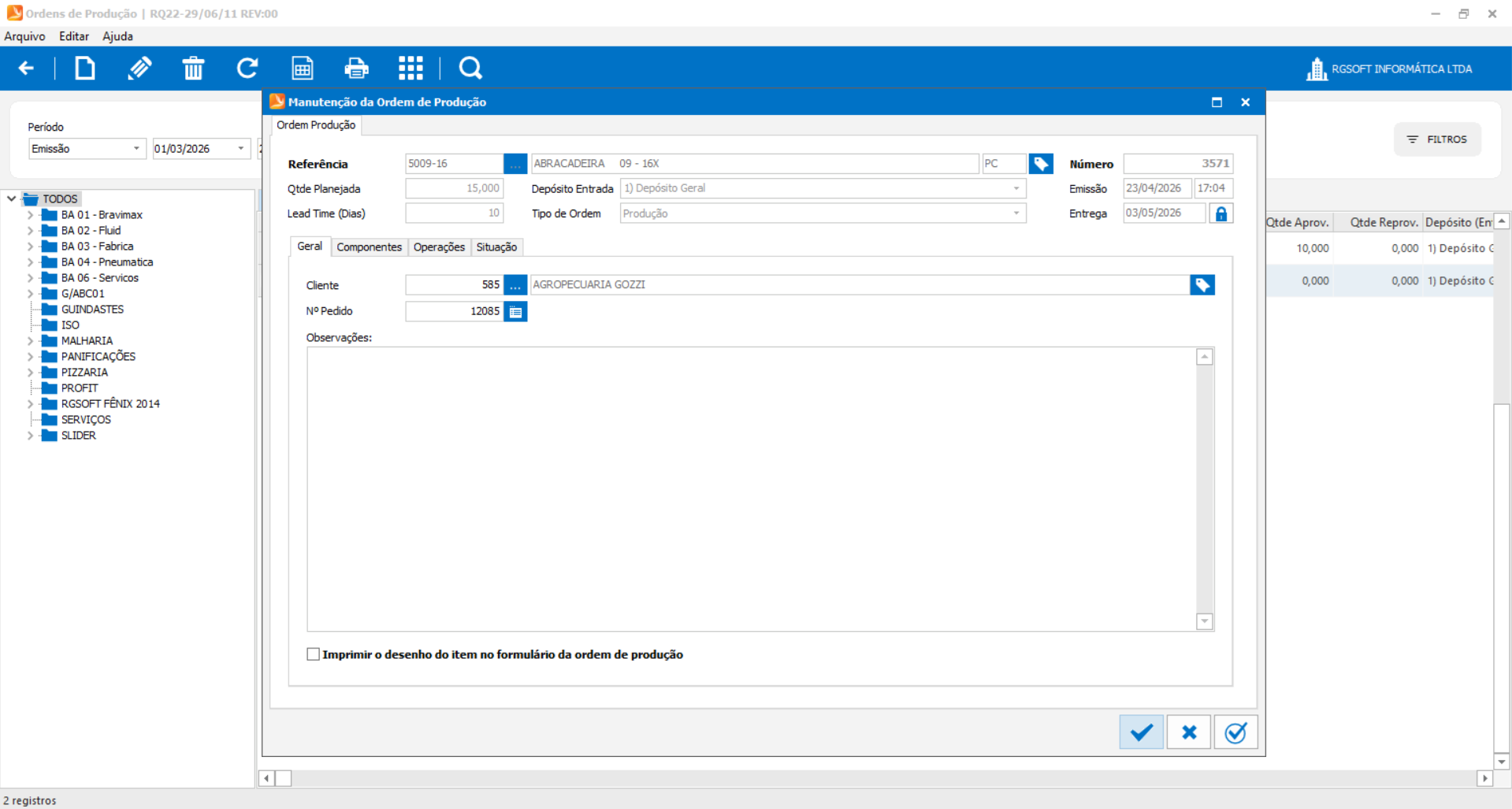Open the FILTROS button
The image size is (1512, 809).
tap(1437, 139)
